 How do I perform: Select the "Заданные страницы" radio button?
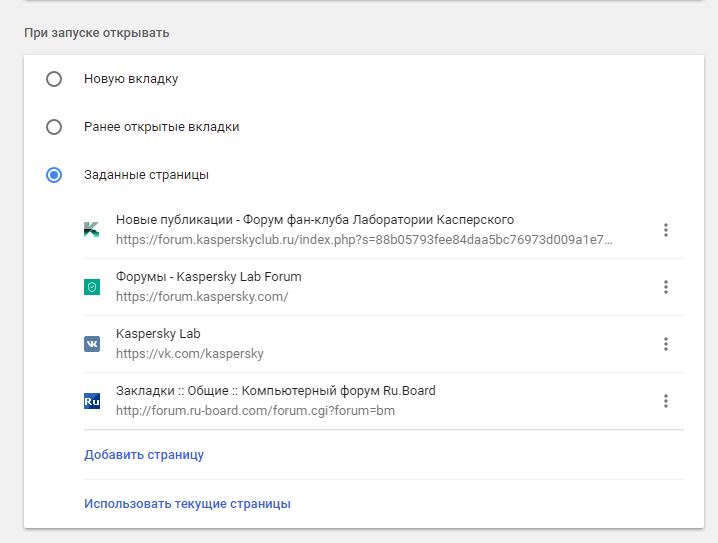[54, 175]
